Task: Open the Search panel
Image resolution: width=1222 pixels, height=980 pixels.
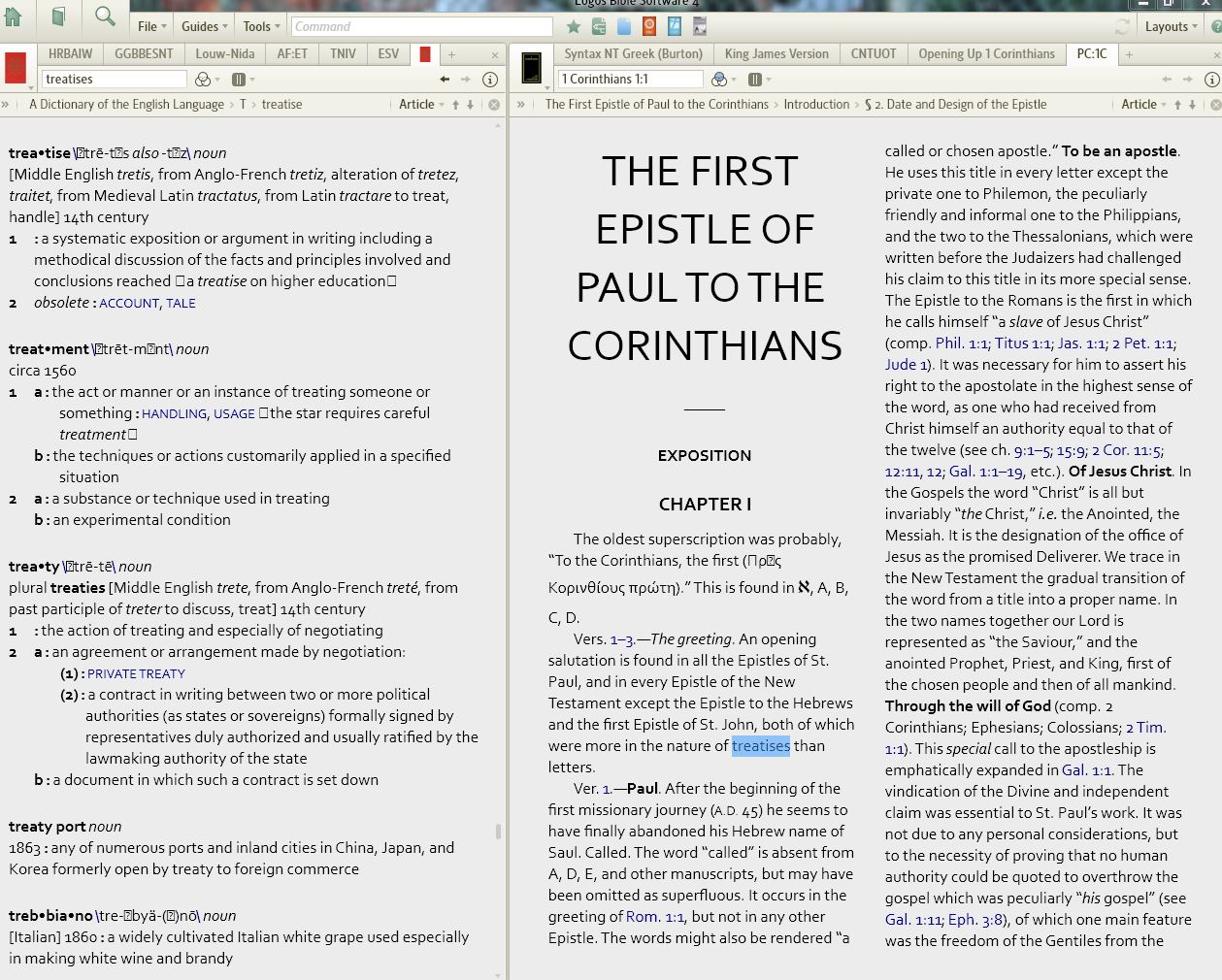Action: click(103, 17)
